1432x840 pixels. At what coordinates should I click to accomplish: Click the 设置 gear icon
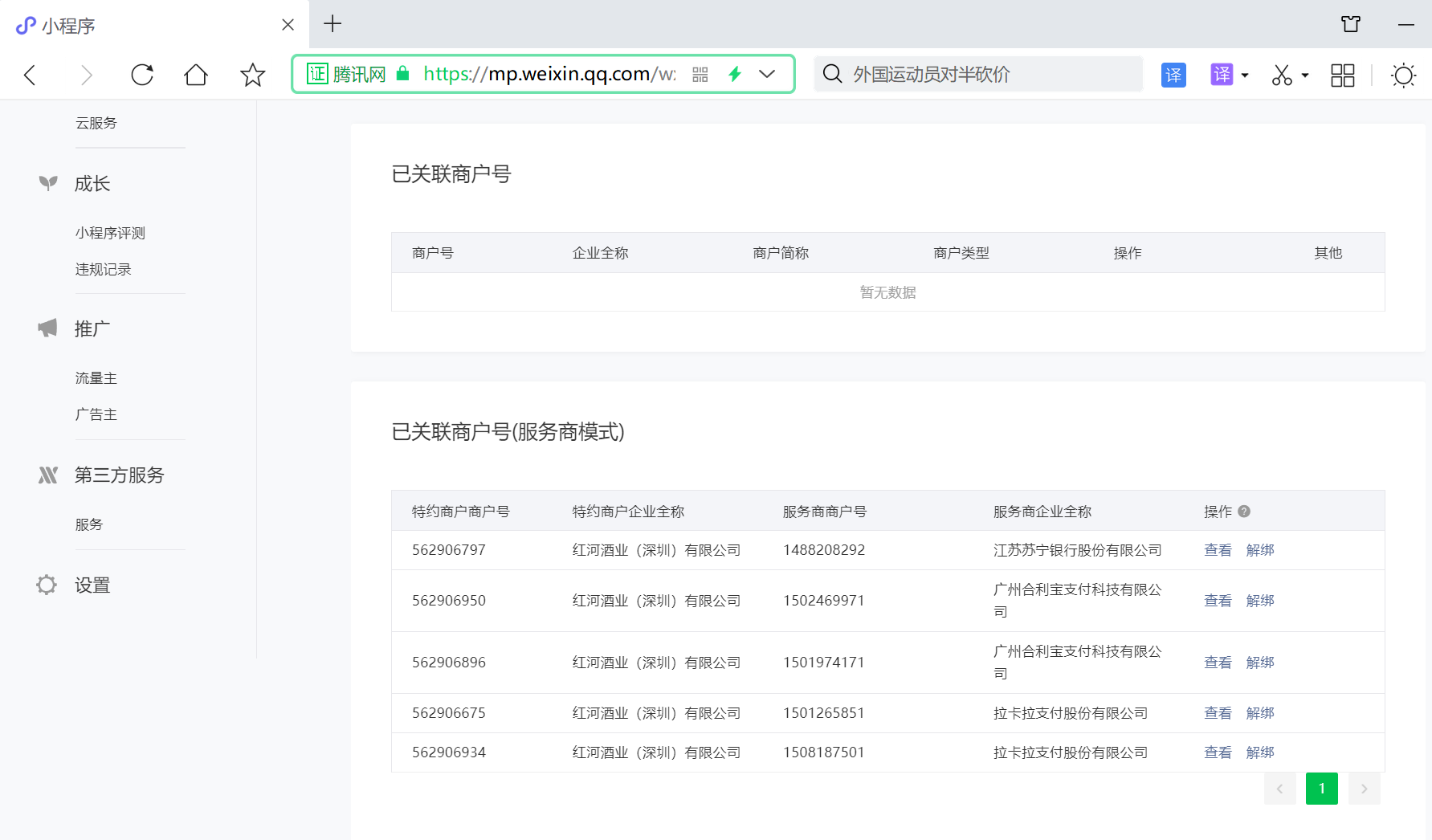pos(47,585)
